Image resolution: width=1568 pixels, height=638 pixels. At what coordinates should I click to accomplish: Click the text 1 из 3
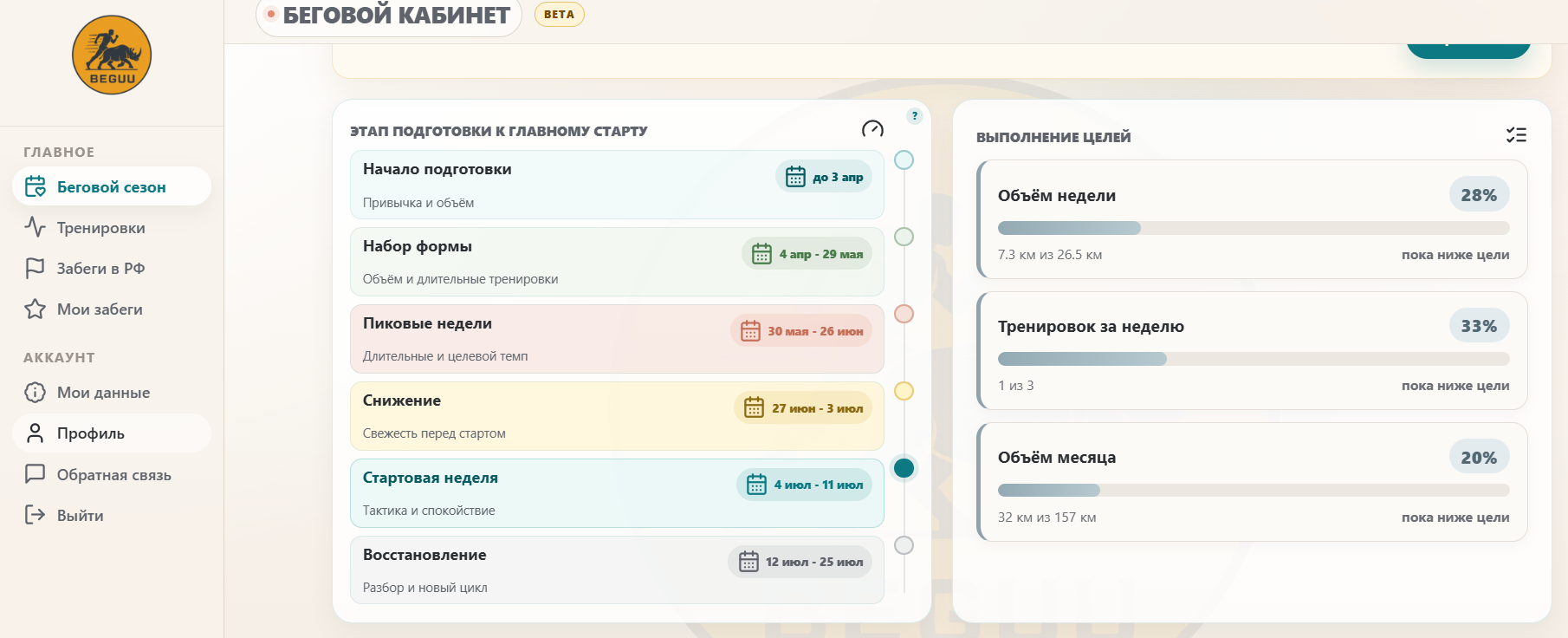[x=1016, y=386]
